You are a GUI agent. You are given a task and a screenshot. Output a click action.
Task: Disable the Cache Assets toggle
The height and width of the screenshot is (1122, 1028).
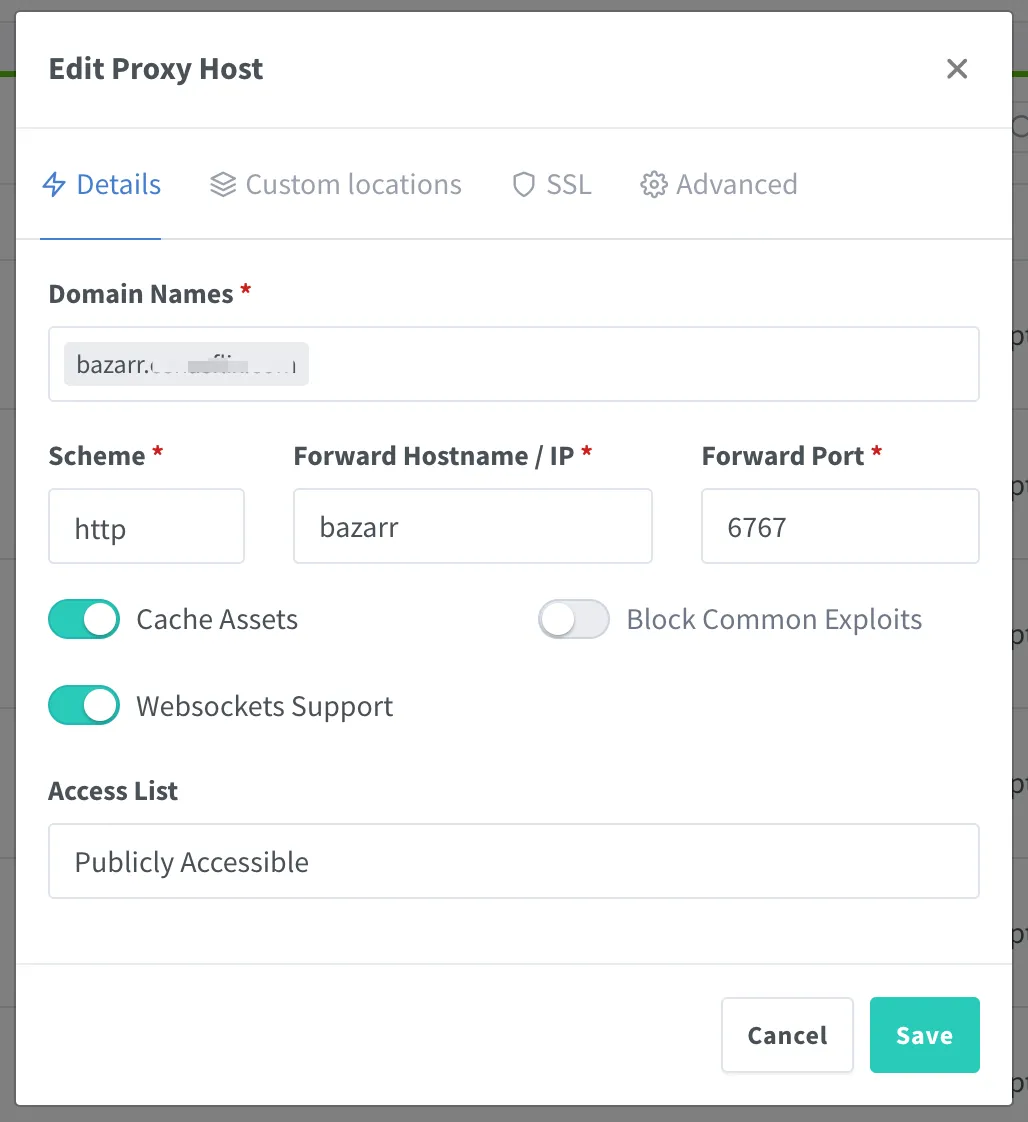[83, 619]
